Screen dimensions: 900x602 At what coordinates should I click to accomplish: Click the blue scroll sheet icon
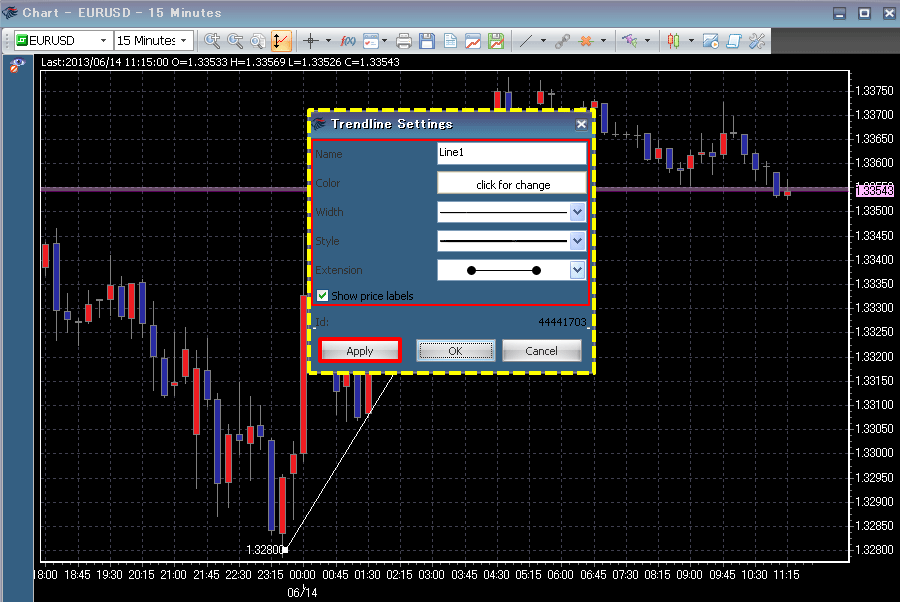point(734,41)
